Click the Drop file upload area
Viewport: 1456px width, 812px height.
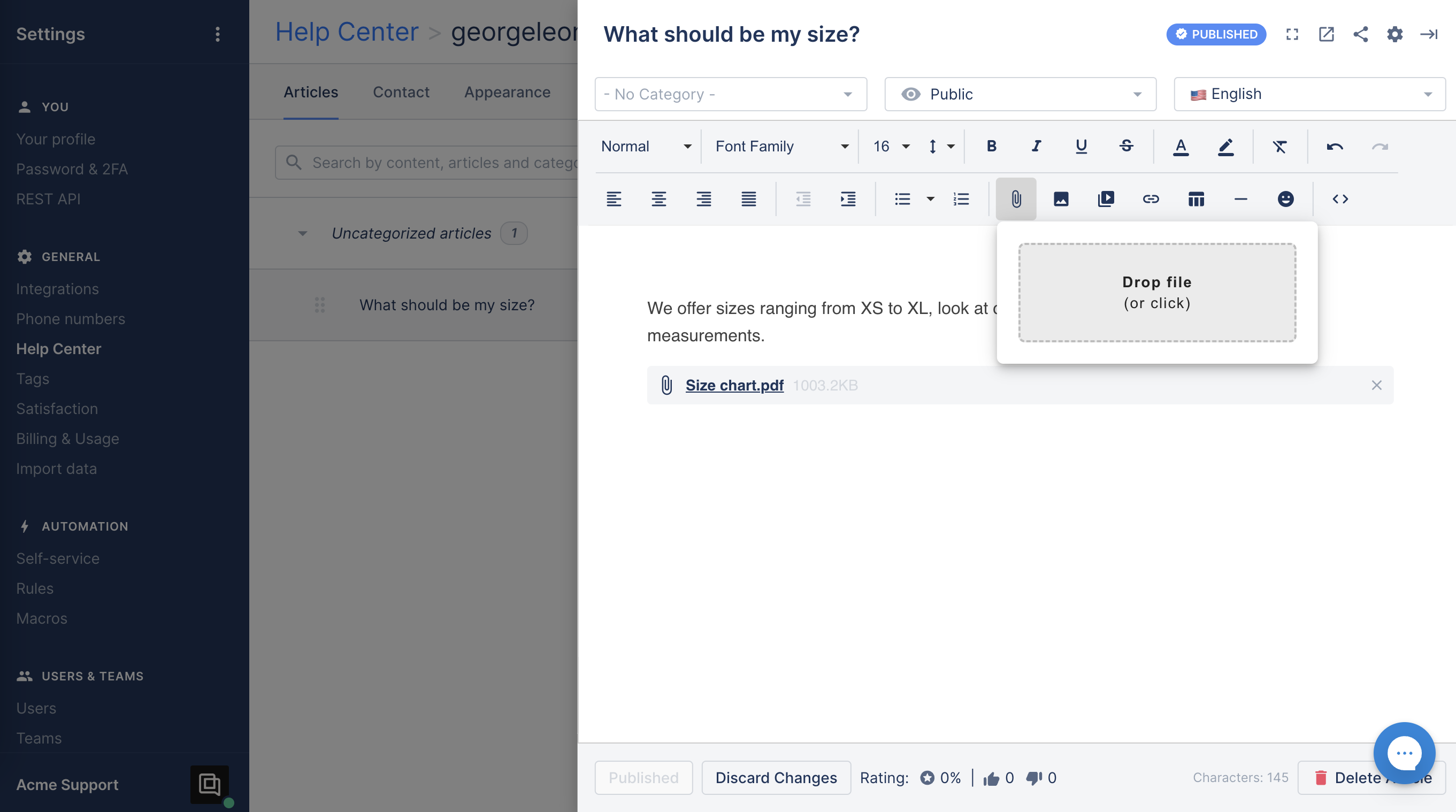pos(1157,292)
